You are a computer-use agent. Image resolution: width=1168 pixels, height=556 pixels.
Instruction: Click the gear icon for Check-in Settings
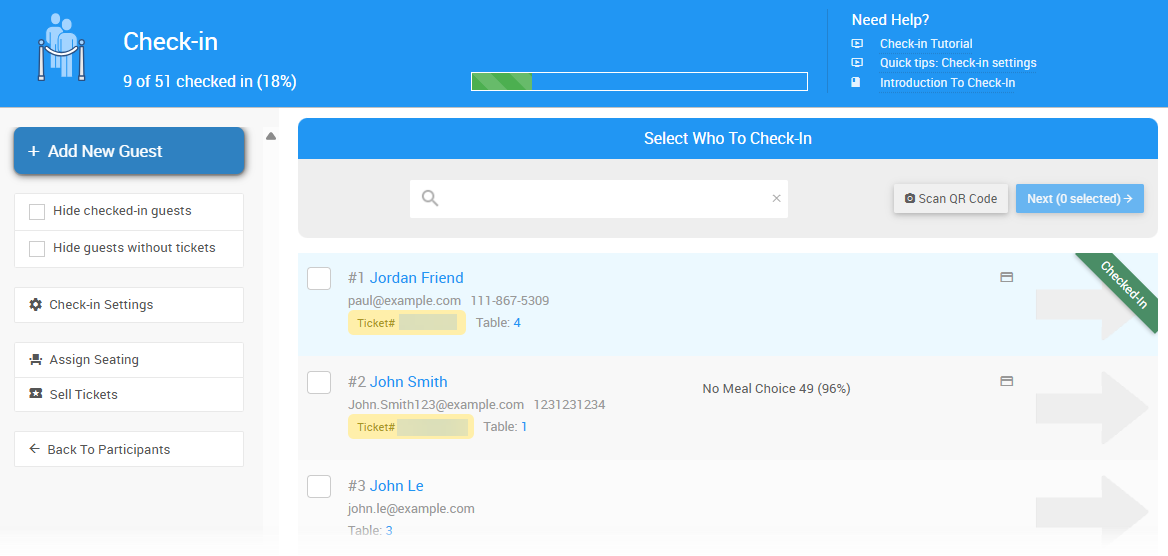(36, 305)
